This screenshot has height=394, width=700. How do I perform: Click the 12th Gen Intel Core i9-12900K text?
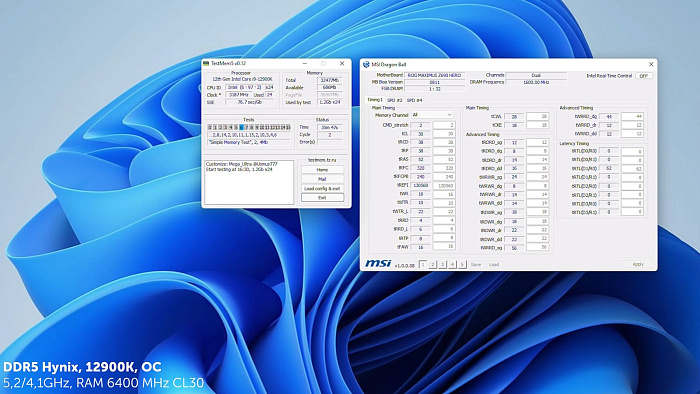(242, 79)
